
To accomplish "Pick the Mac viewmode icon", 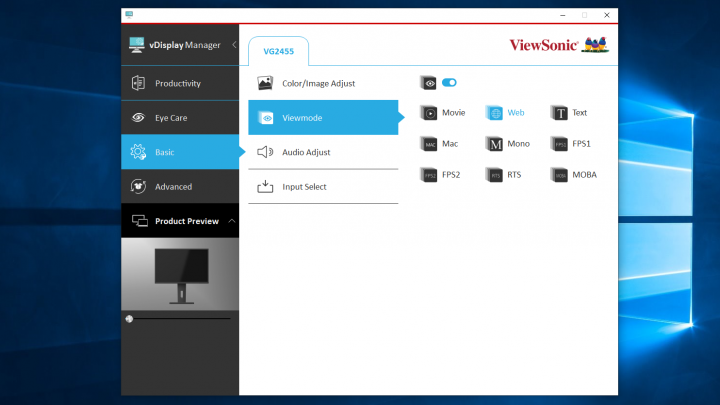I will pos(428,144).
